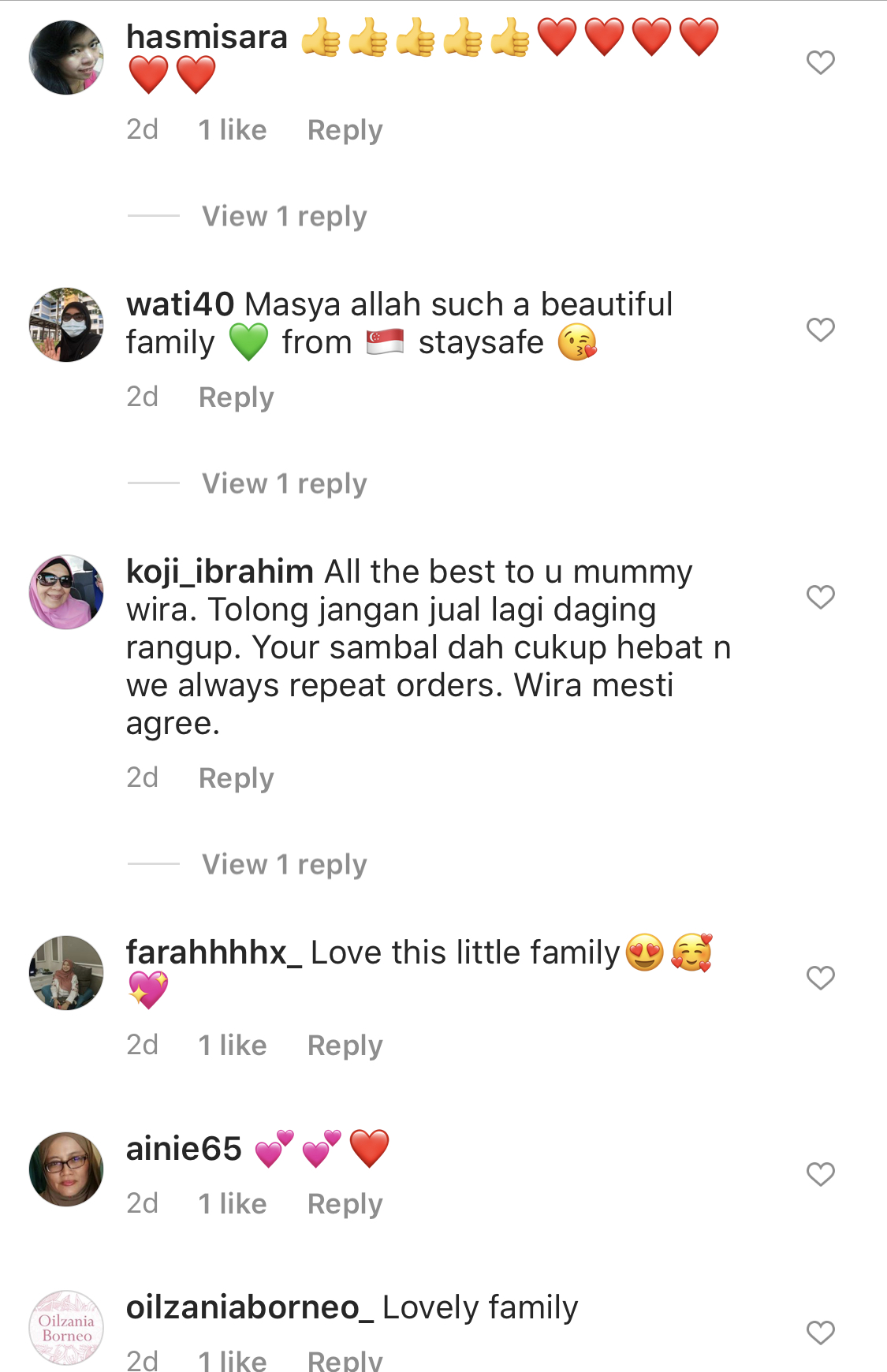
Task: Like ainie65's emoji comment
Action: click(x=820, y=1174)
